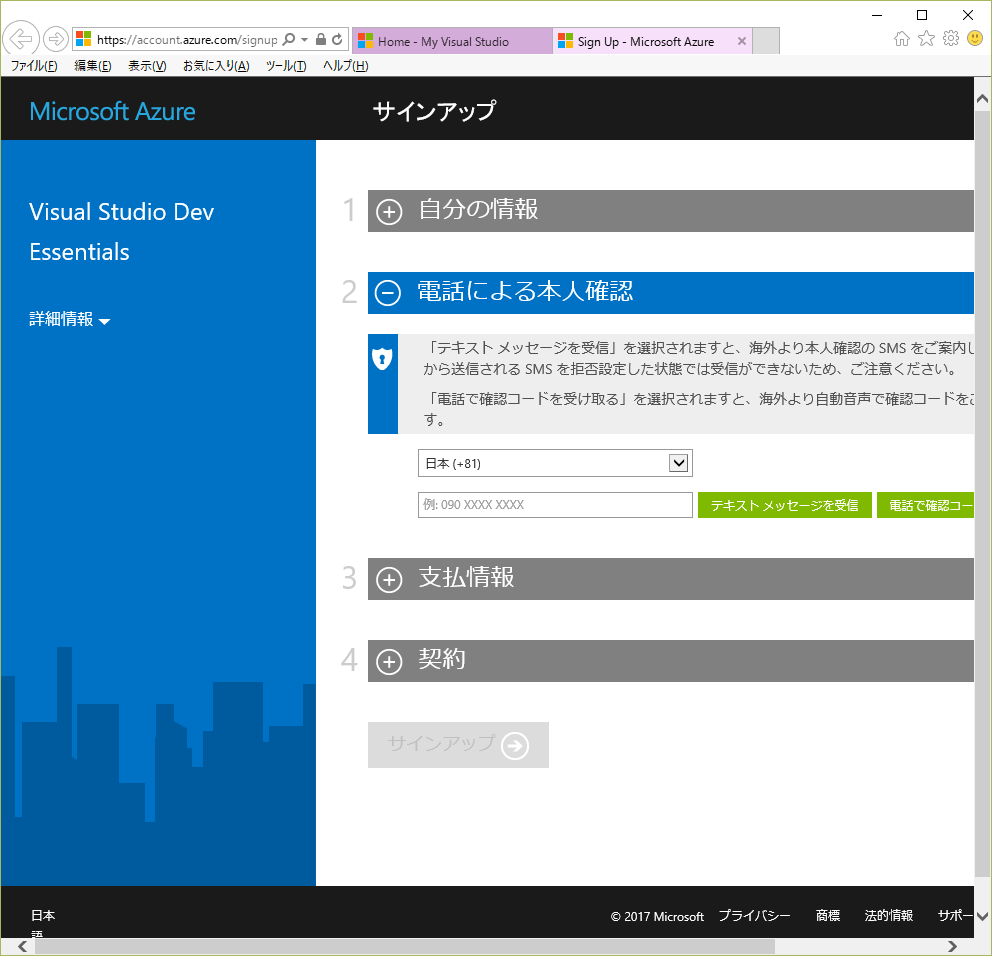Open browser Tools gear icon
Image resolution: width=992 pixels, height=956 pixels.
tap(951, 39)
